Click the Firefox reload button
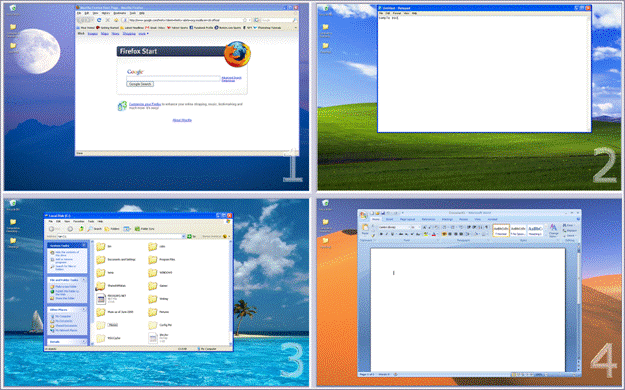 pos(99,20)
